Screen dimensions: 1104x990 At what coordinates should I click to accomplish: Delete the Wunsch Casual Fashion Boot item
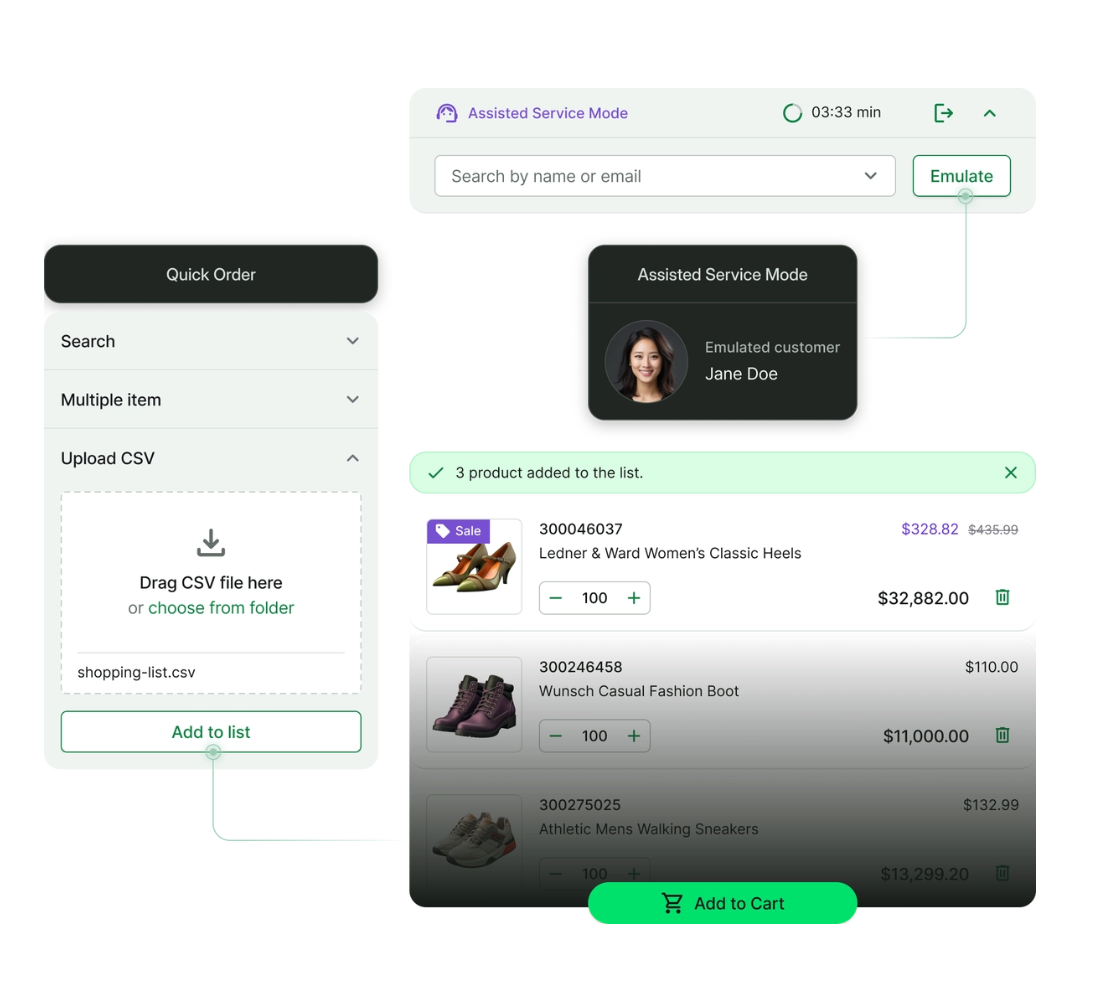tap(1003, 735)
